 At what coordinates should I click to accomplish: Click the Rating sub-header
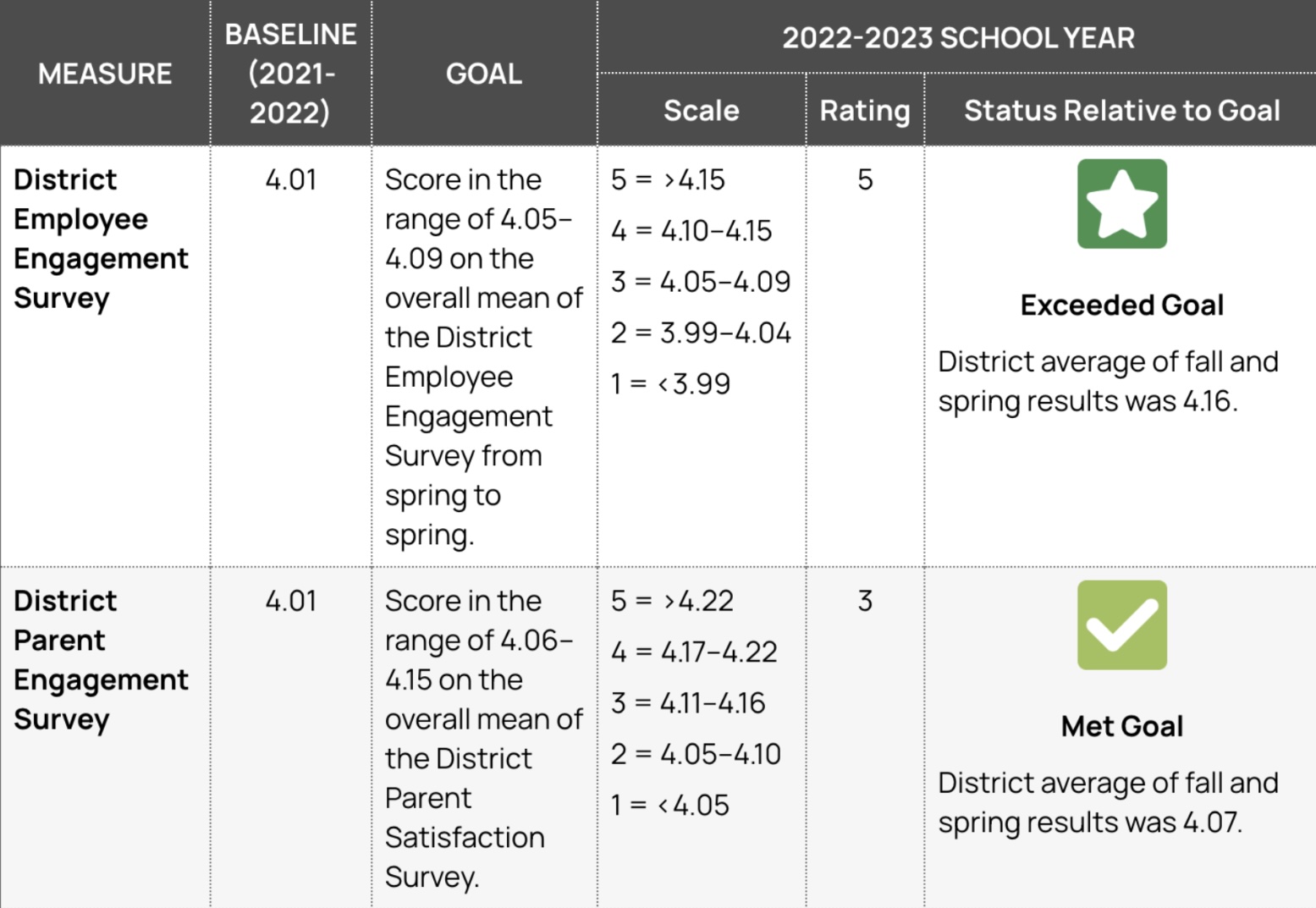(x=864, y=110)
